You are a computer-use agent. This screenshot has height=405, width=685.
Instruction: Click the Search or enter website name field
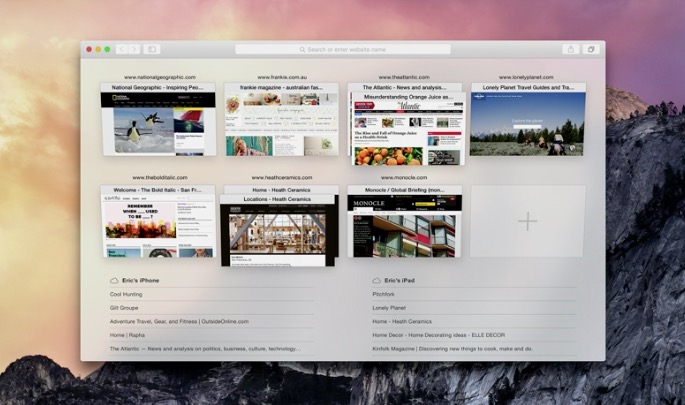point(343,49)
